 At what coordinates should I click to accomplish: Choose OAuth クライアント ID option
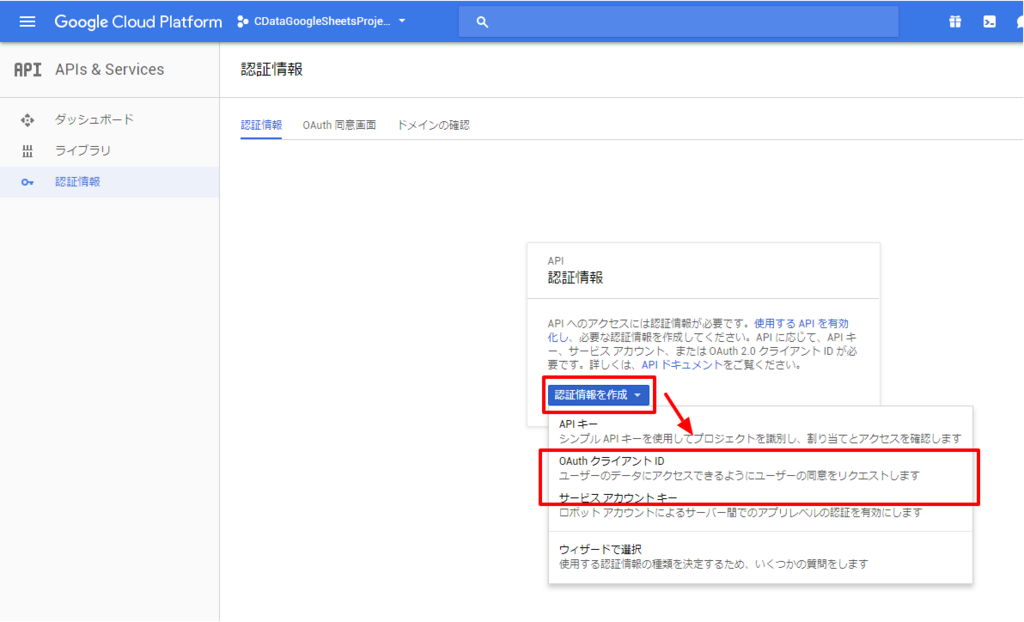tap(760, 468)
